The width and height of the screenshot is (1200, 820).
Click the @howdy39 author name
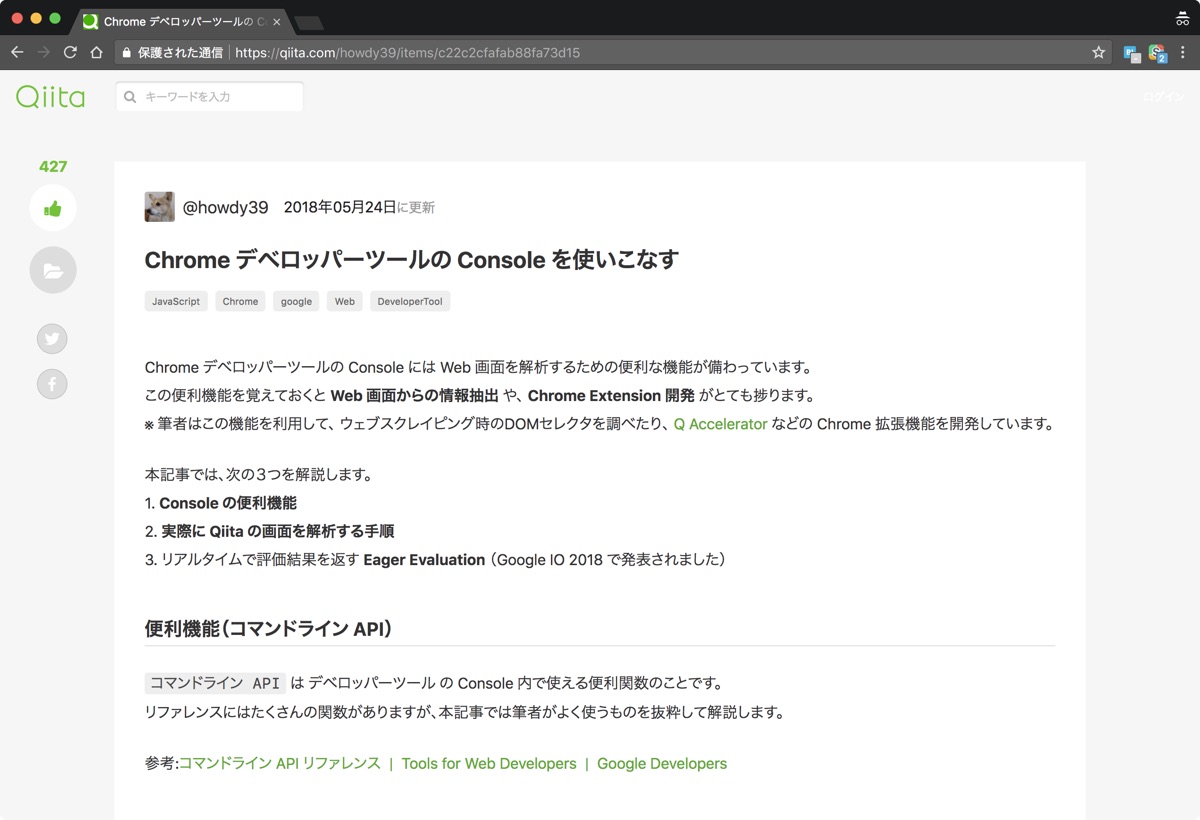pyautogui.click(x=225, y=207)
